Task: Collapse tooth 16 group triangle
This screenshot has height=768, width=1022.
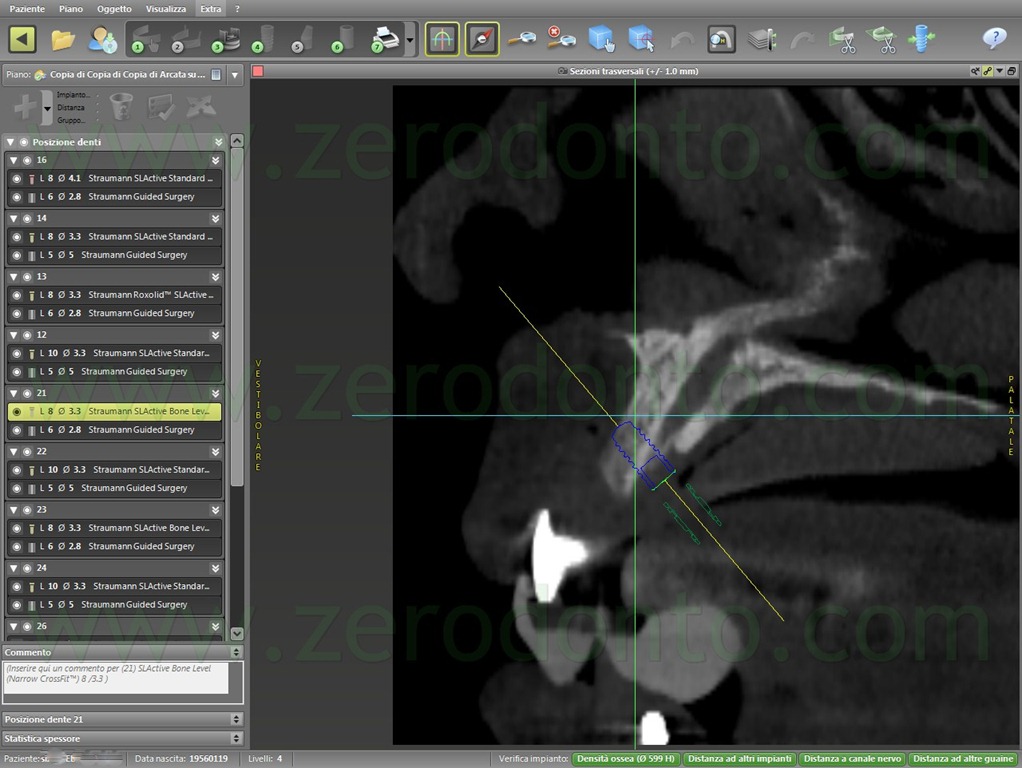Action: point(14,160)
